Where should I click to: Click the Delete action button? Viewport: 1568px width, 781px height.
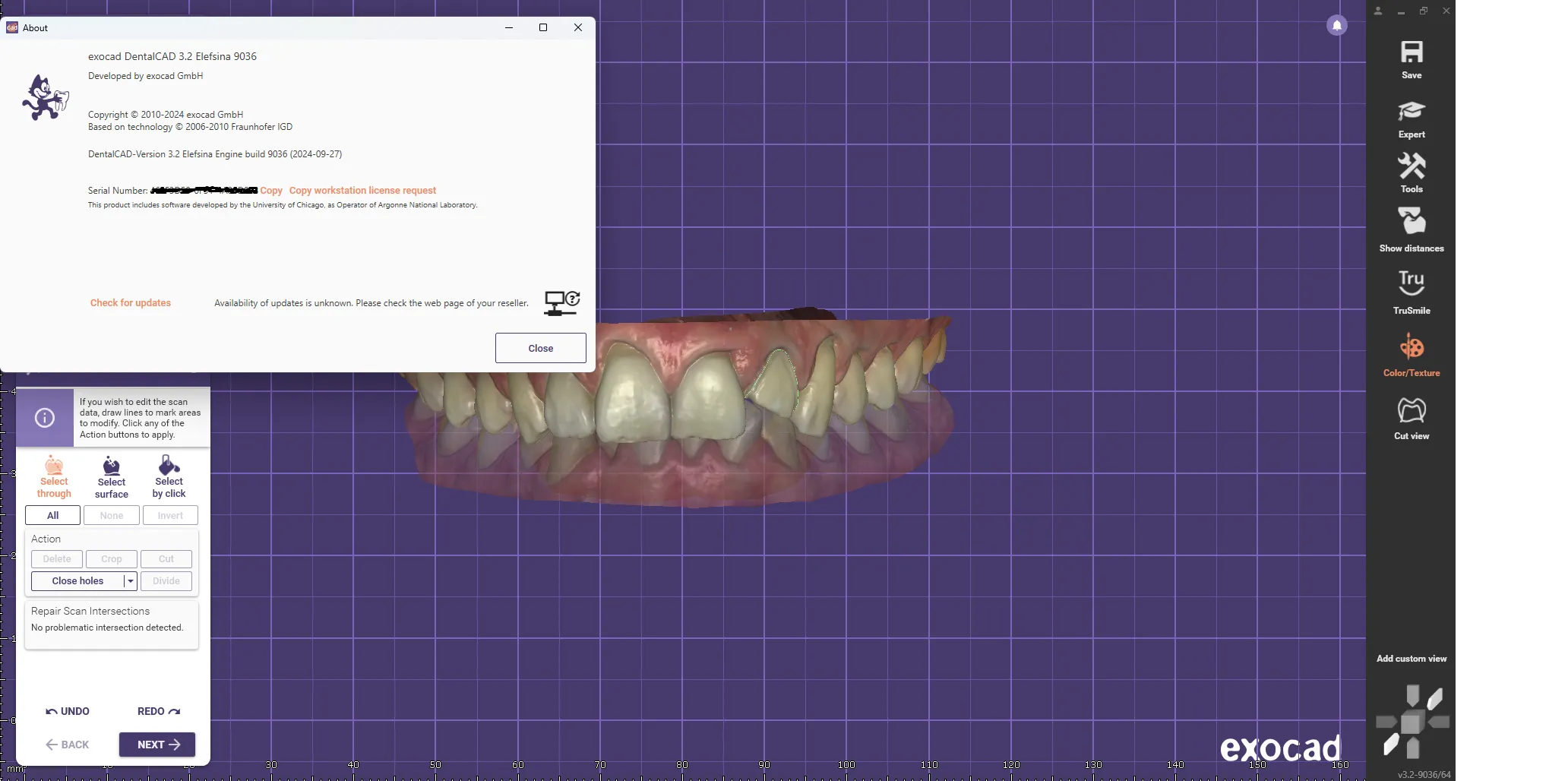pos(57,558)
